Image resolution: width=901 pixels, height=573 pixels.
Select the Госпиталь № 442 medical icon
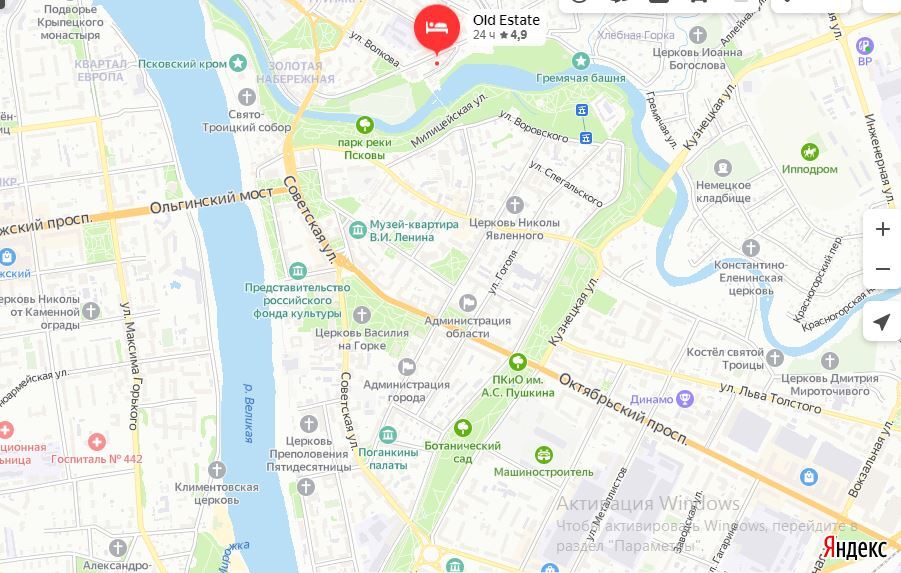tap(97, 441)
